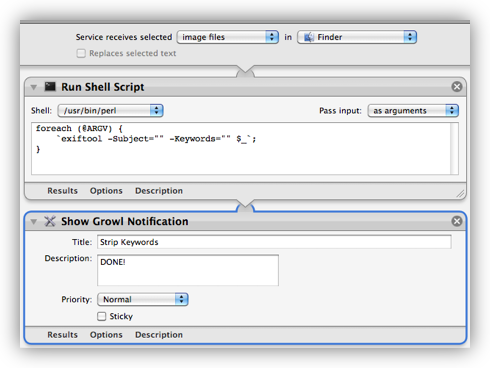This screenshot has height=368, width=490.
Task: Click the Description field containing DONE!
Action: (x=188, y=270)
